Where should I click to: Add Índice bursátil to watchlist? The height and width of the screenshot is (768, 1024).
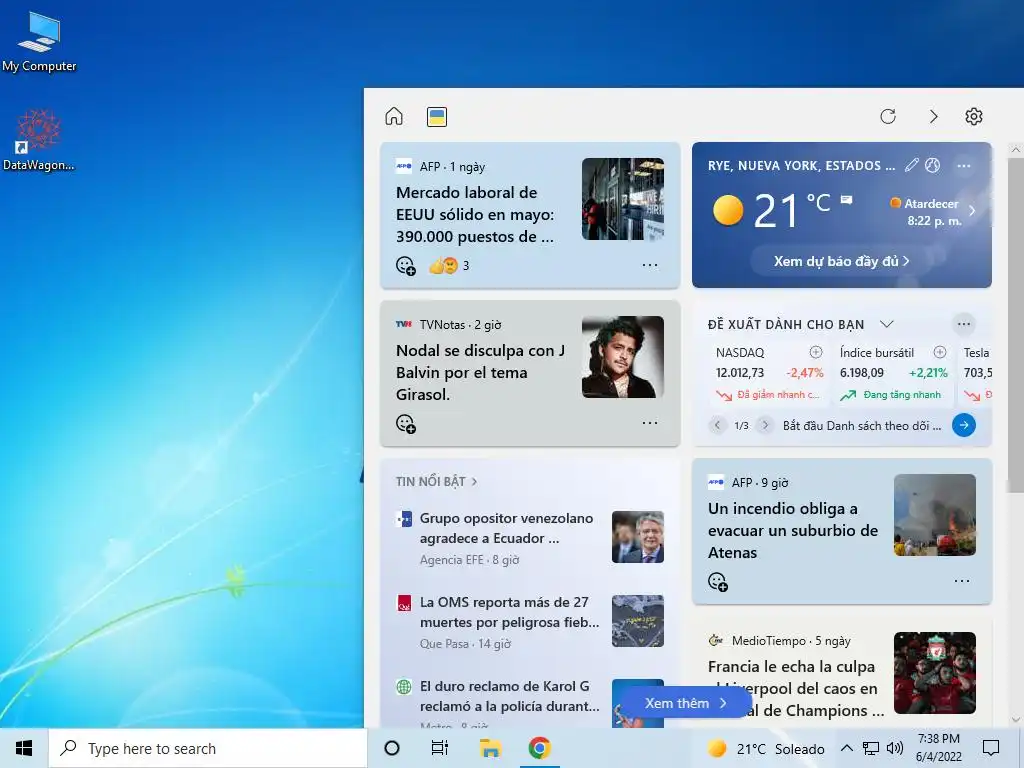click(940, 352)
